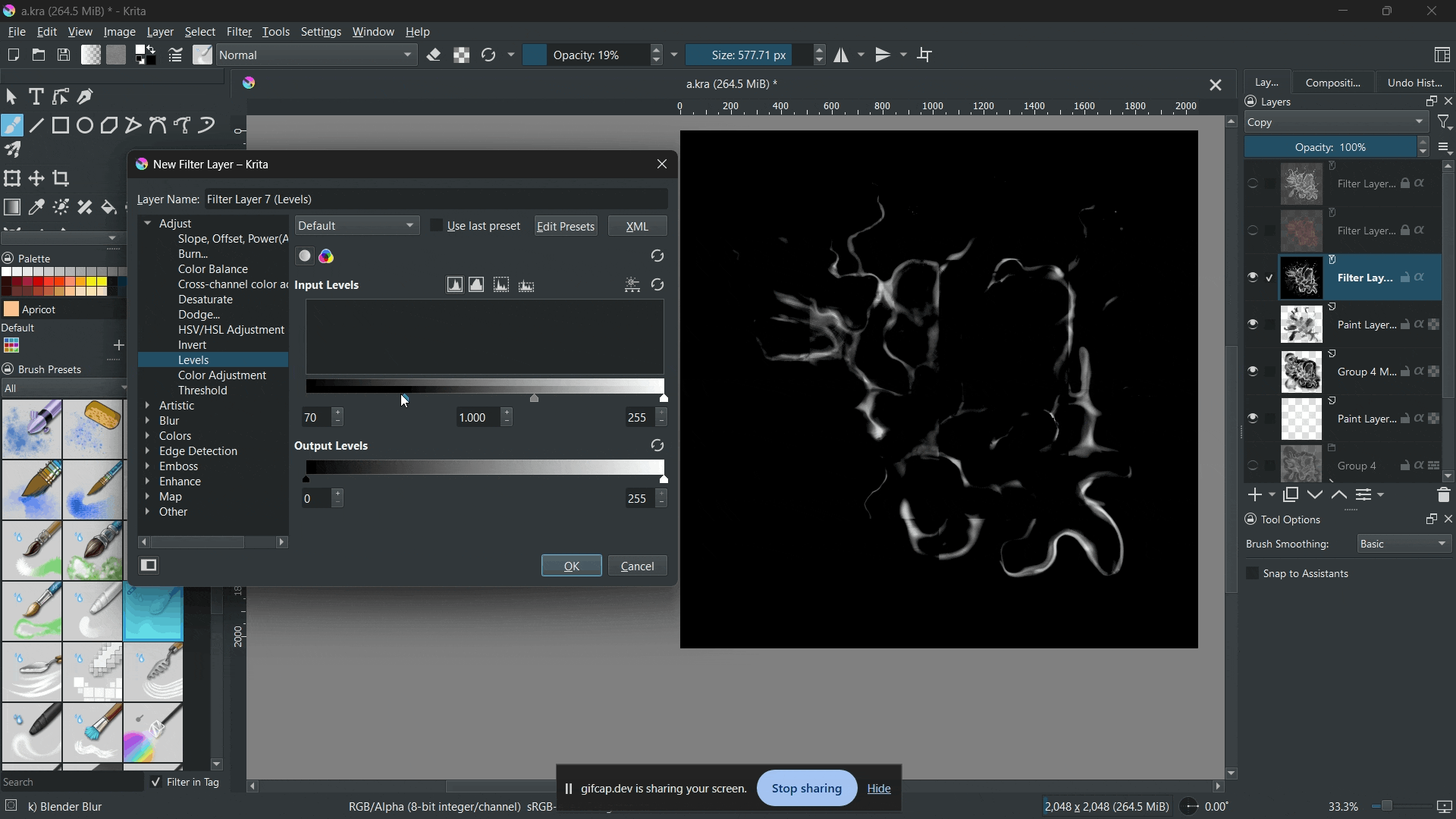Click the Edit Presets button

[x=566, y=226]
